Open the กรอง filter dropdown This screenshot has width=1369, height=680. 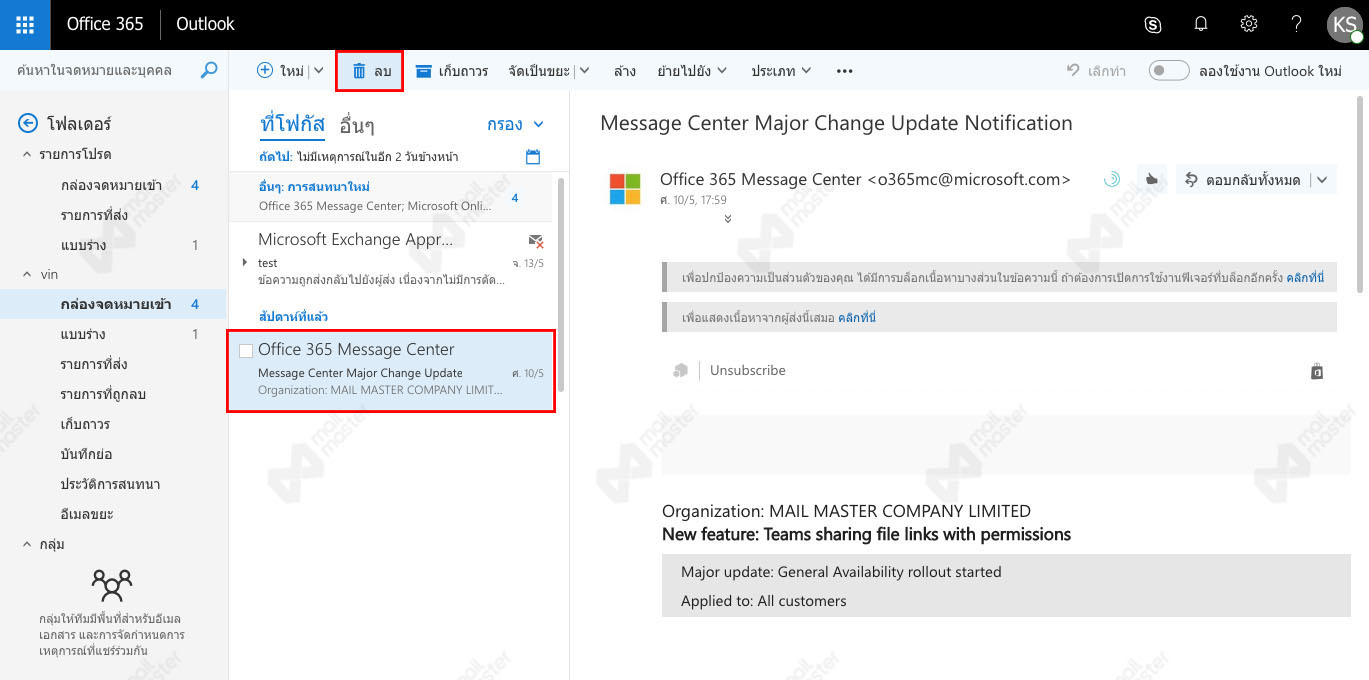516,125
